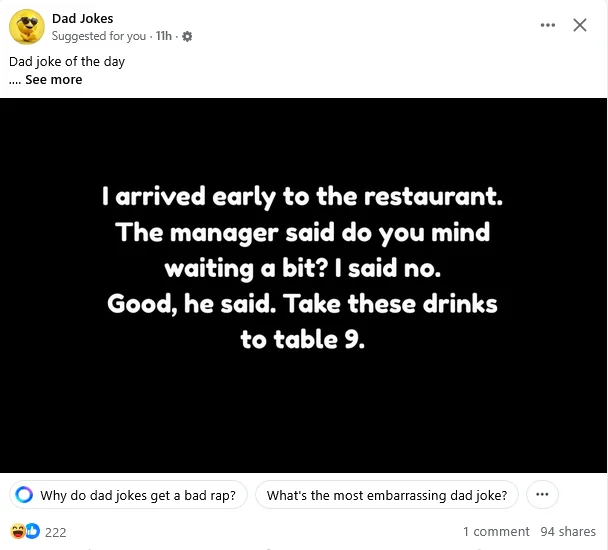This screenshot has height=550, width=608.
Task: Click the Meta AI circle icon
Action: click(25, 495)
